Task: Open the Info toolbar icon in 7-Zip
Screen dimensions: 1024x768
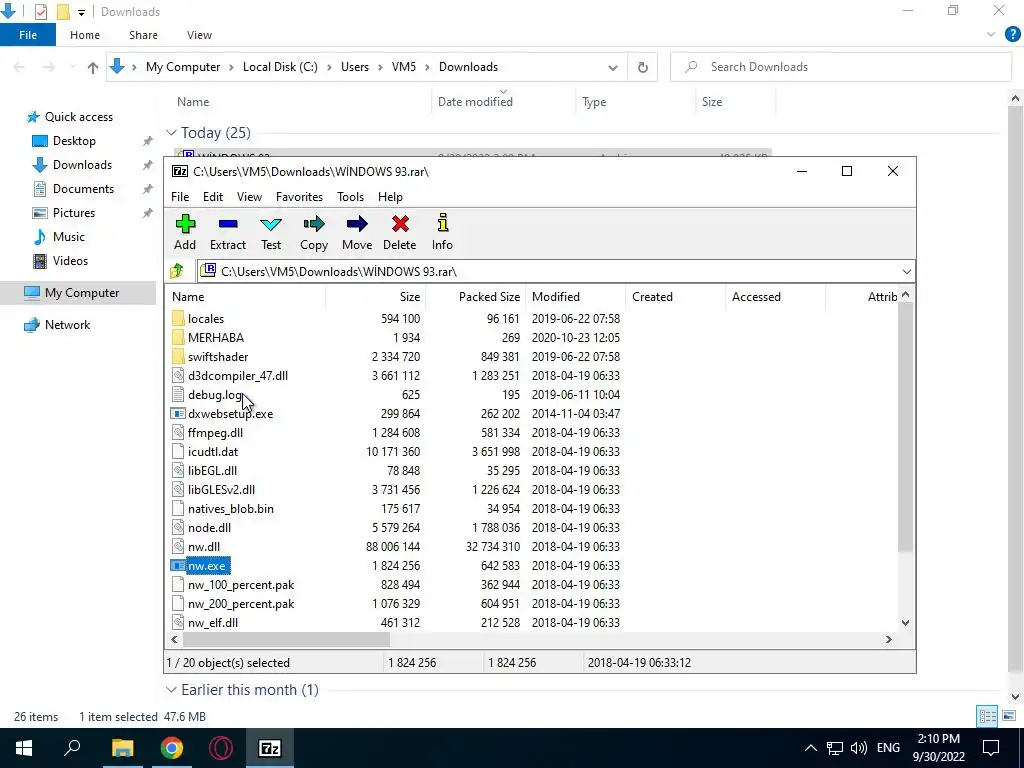Action: (442, 232)
